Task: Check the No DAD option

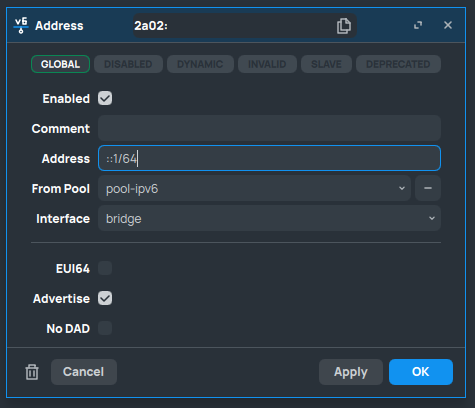Action: [x=105, y=328]
